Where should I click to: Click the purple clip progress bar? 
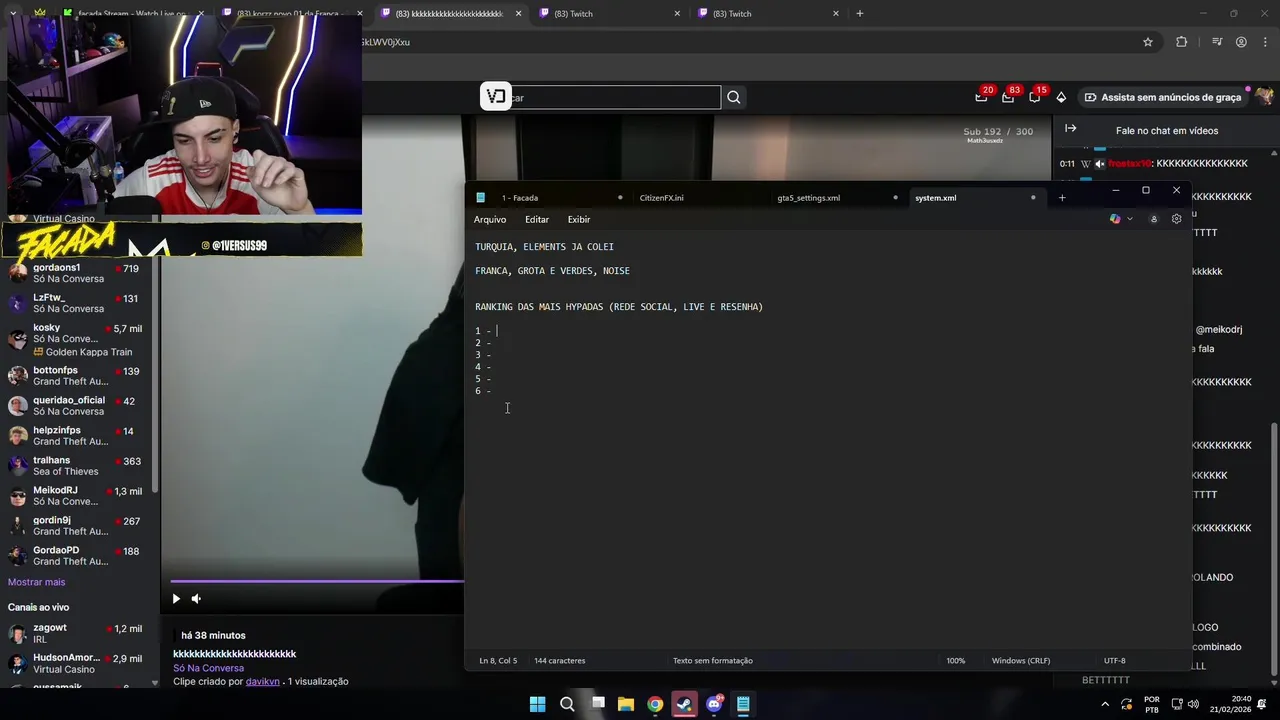coord(316,581)
